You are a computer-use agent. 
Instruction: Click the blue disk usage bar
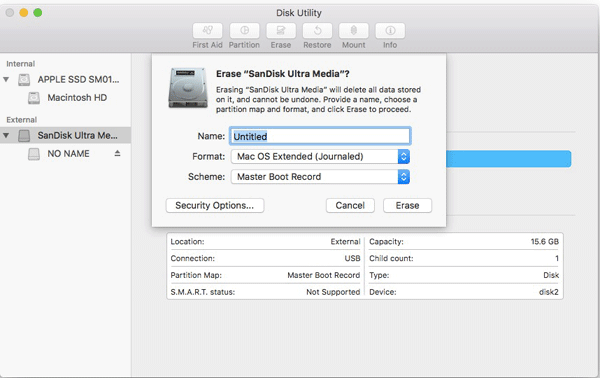click(509, 159)
